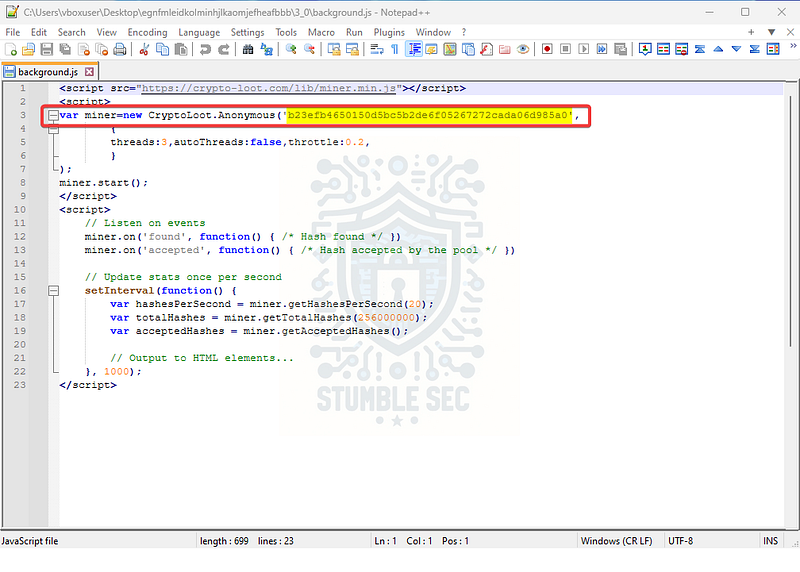Image resolution: width=800 pixels, height=572 pixels.
Task: Open the Function List icon
Action: [x=487, y=49]
